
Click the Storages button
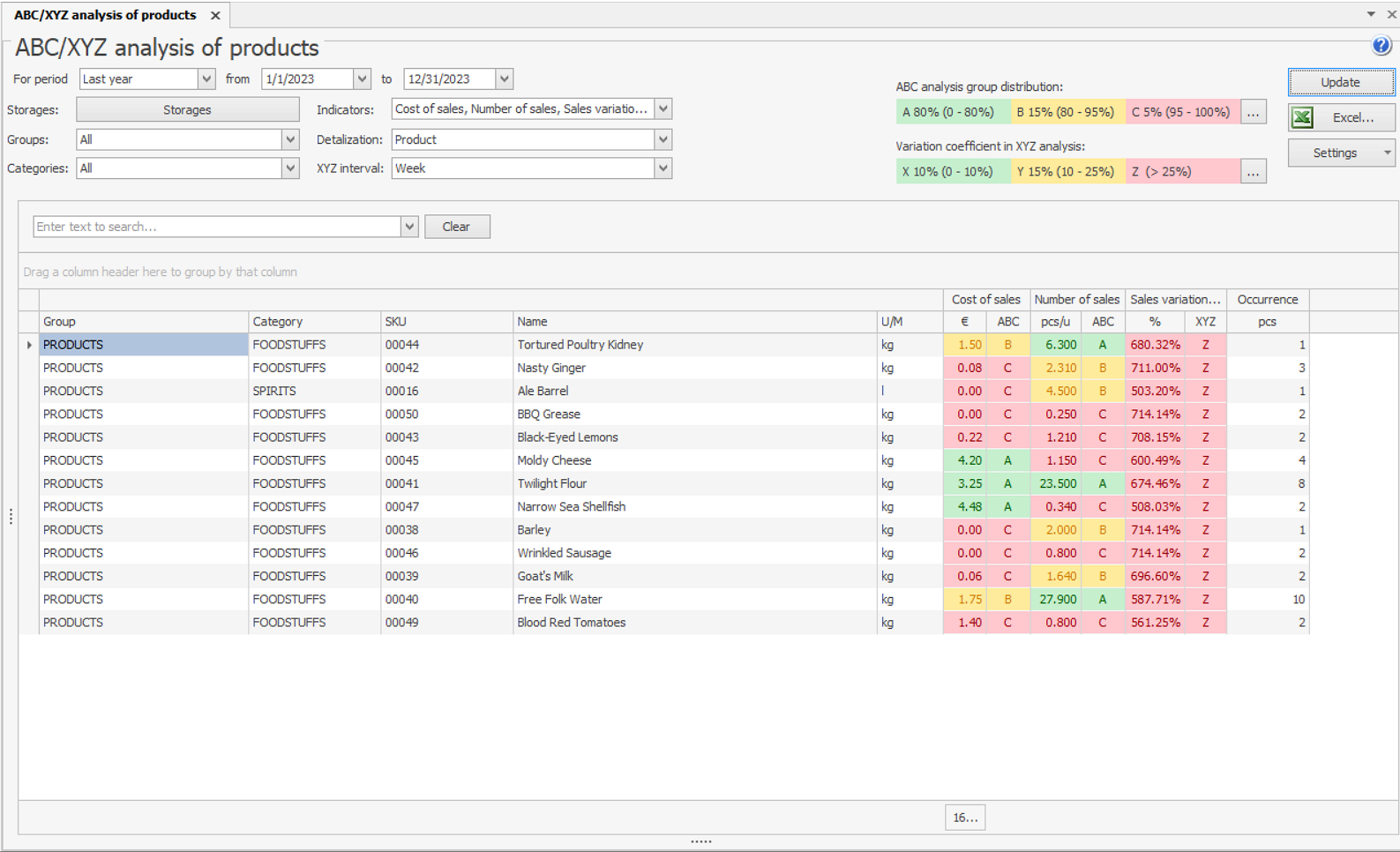coord(187,110)
